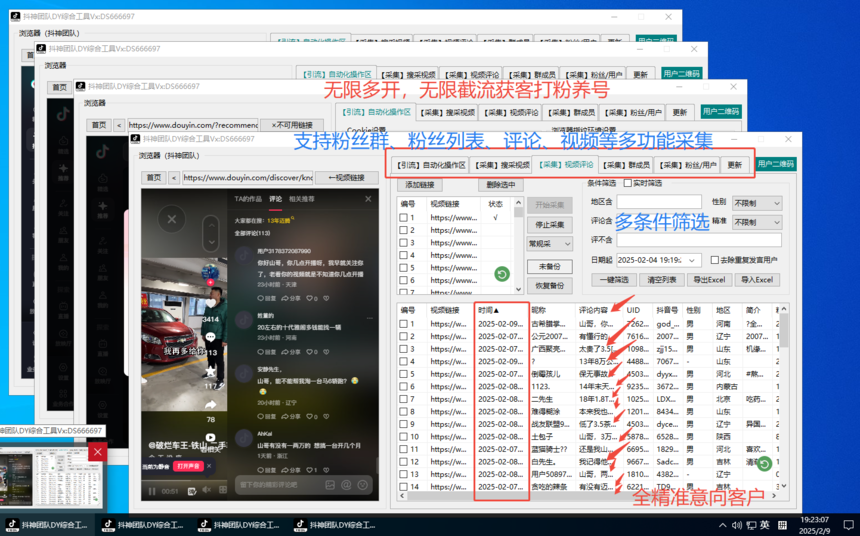This screenshot has width=860, height=536.
Task: Click the 导出Excel button
Action: (x=709, y=280)
